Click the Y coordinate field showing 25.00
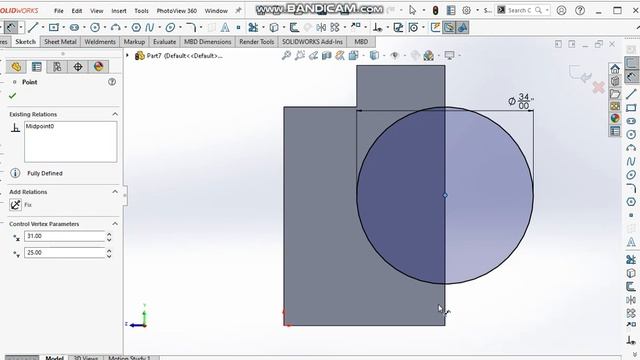 pos(64,253)
